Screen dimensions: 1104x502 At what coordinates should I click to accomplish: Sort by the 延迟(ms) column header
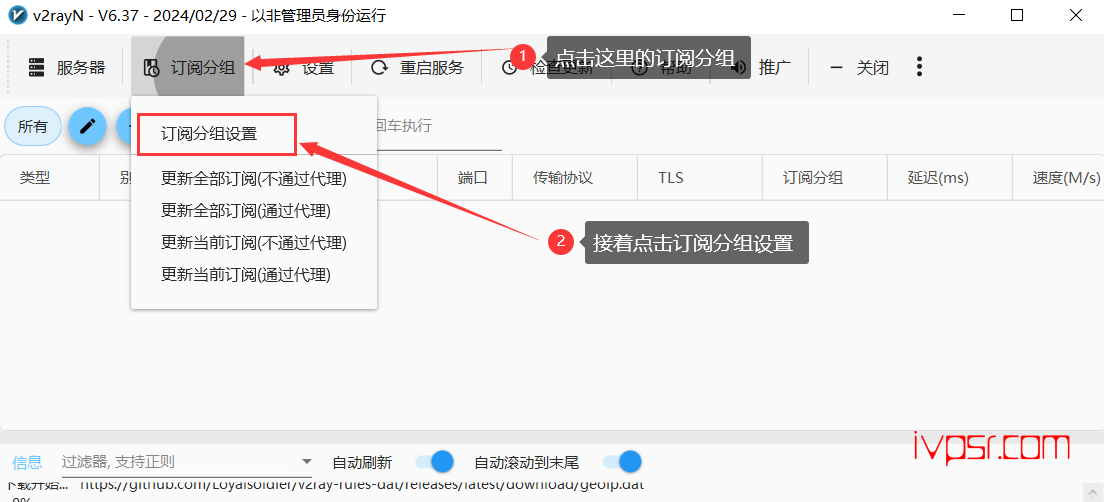coord(949,177)
